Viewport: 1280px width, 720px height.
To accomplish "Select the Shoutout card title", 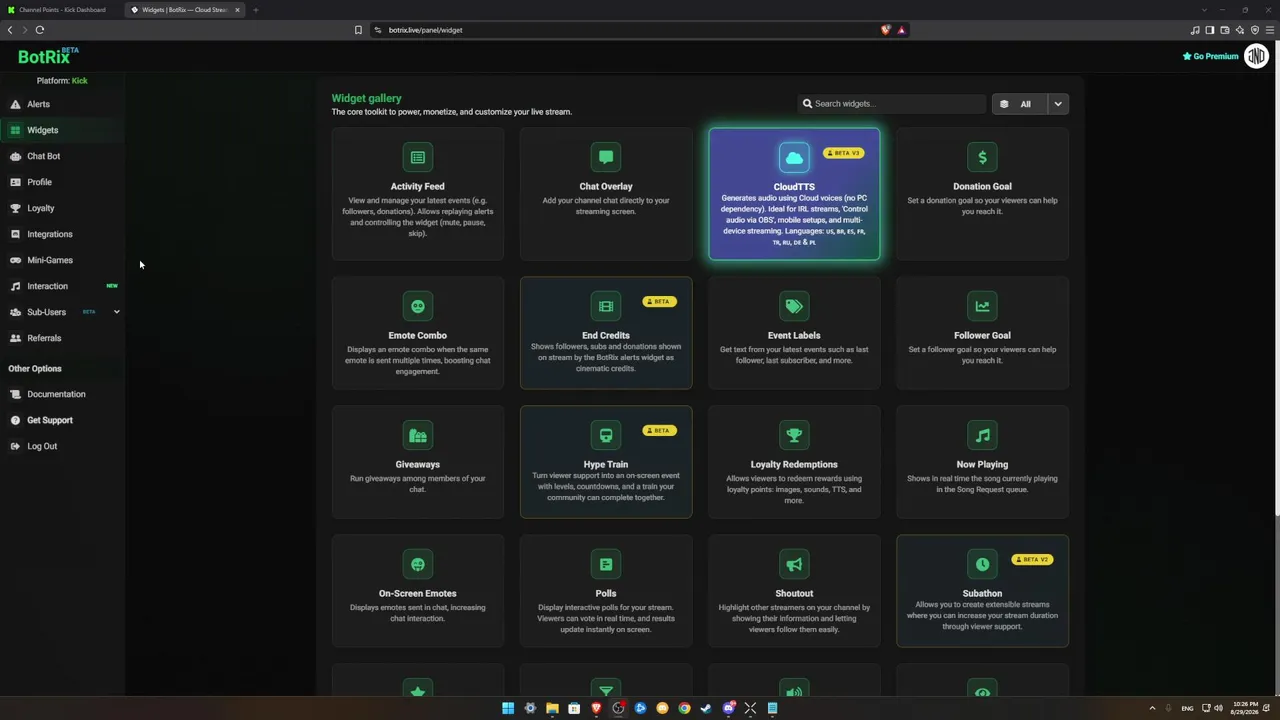I will point(794,593).
